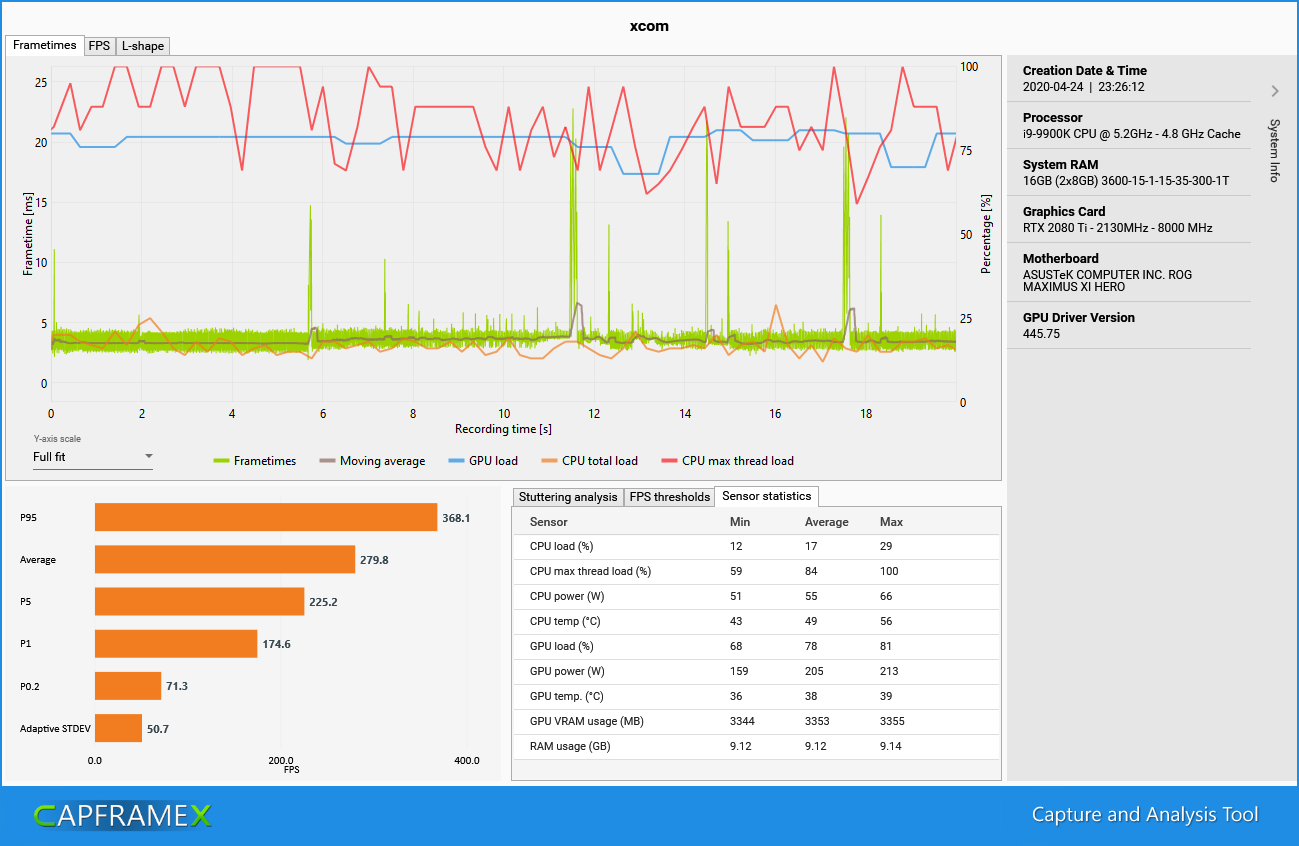Click the Motherboard ASUSTeK entry
This screenshot has height=846, width=1299.
[x=1131, y=272]
